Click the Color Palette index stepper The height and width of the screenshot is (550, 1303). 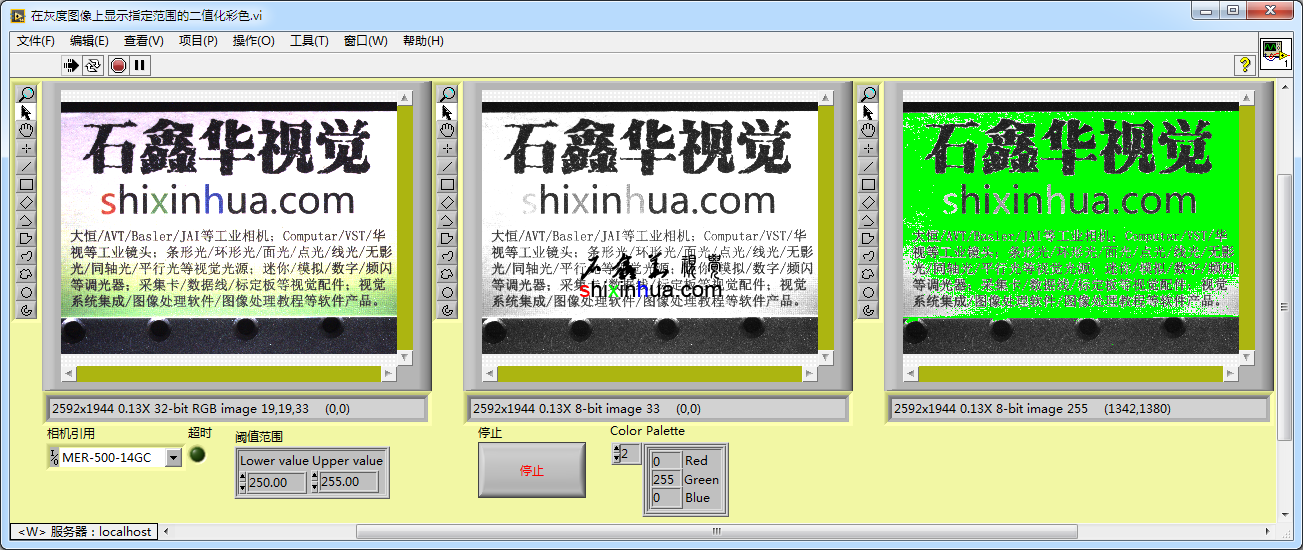615,454
